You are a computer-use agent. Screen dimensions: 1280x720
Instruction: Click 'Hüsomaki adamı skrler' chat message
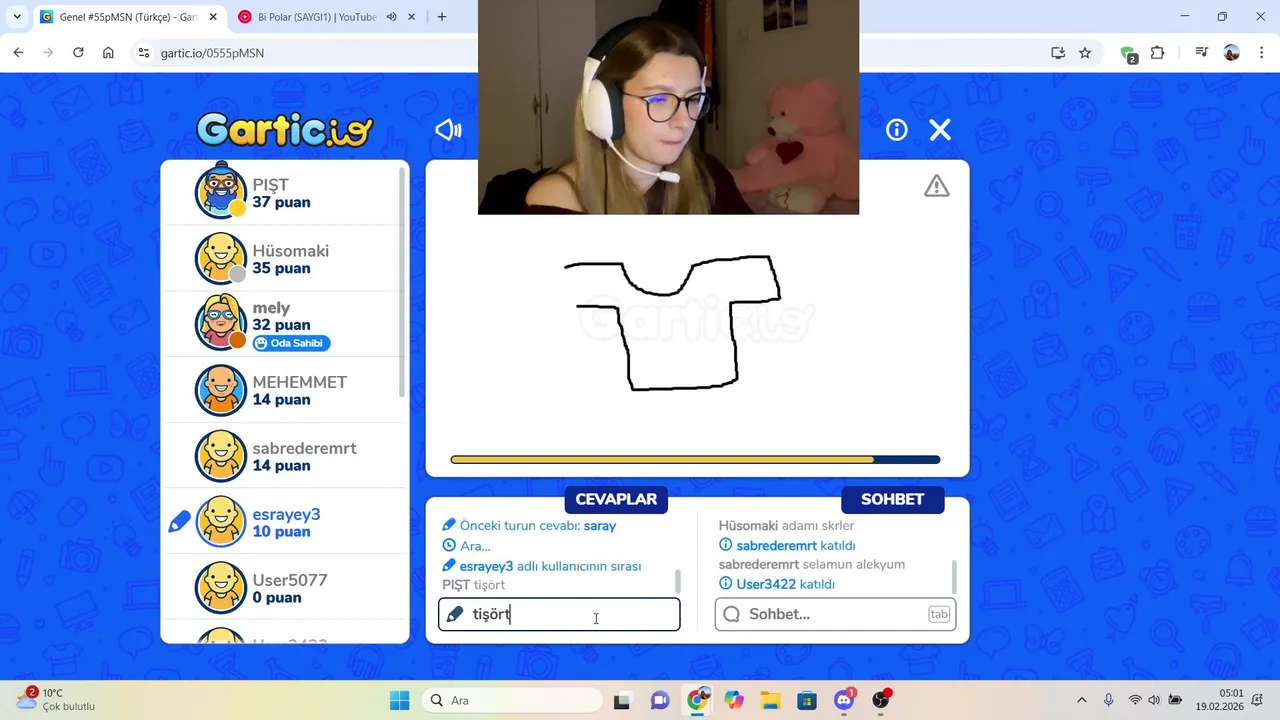787,526
